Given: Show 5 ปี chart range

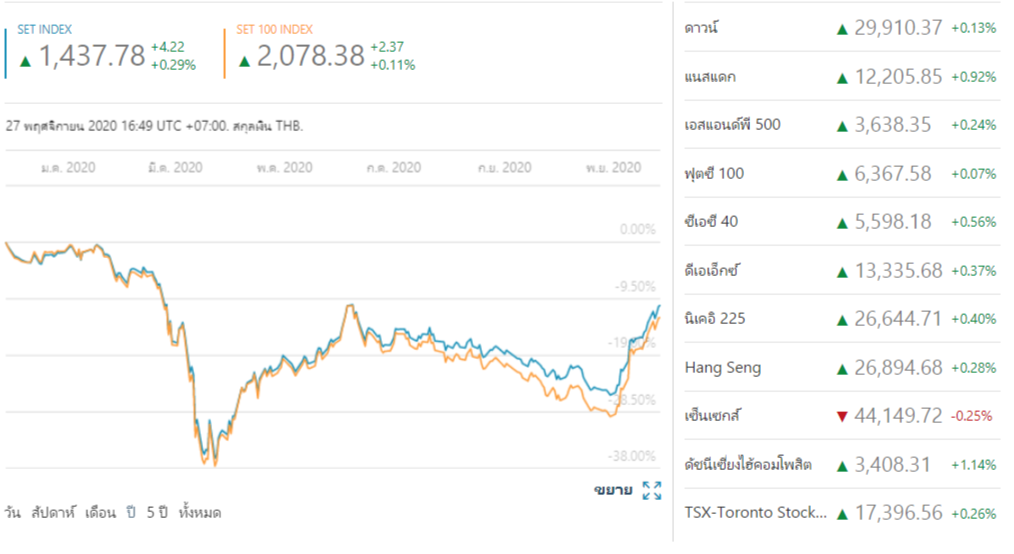Looking at the screenshot, I should [x=156, y=513].
